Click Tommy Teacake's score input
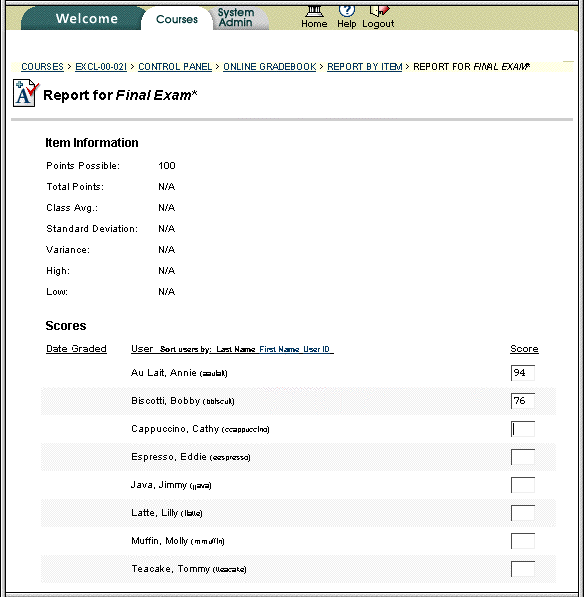This screenshot has height=597, width=584. (x=523, y=569)
